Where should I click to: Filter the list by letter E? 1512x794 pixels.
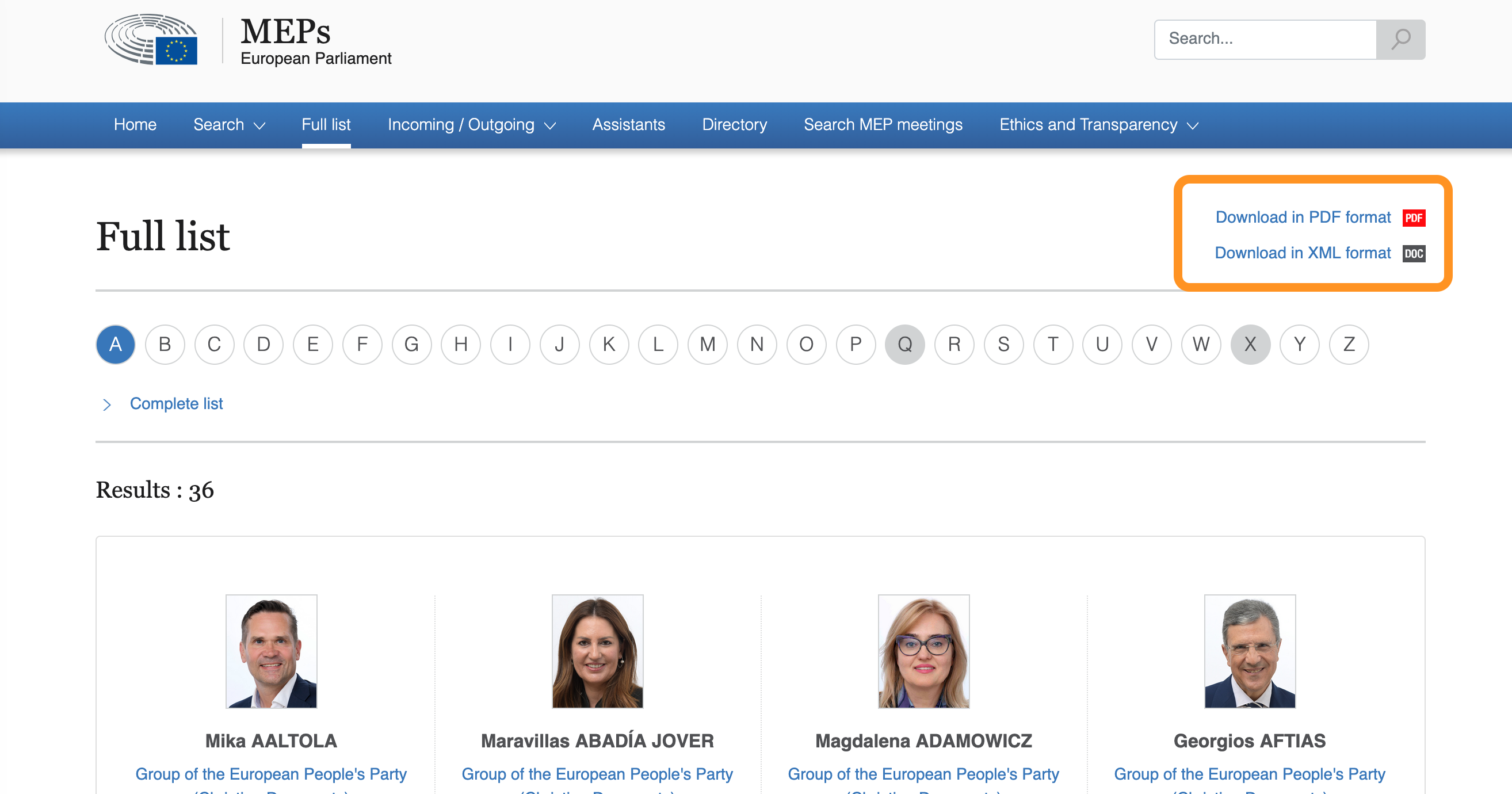[x=313, y=345]
